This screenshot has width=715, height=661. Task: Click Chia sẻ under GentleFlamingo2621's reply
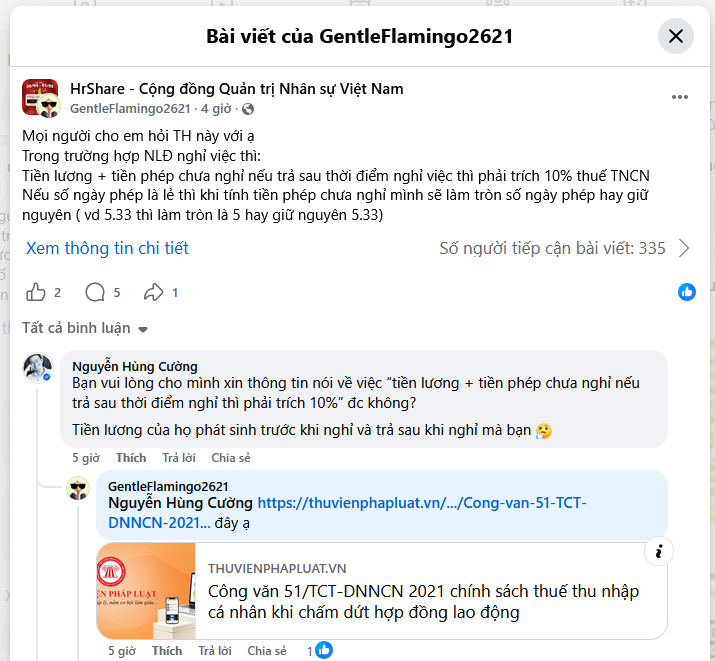(267, 651)
